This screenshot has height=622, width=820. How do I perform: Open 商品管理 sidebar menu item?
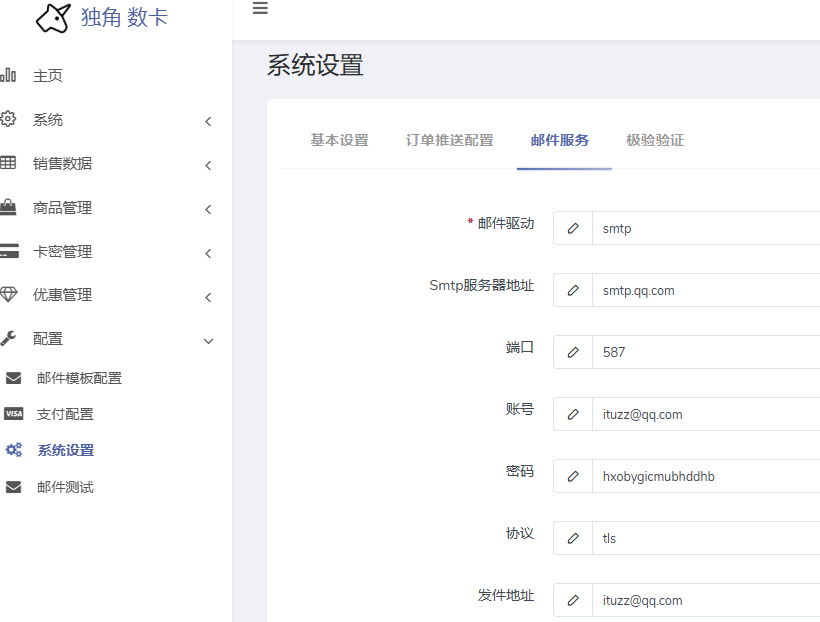point(62,208)
